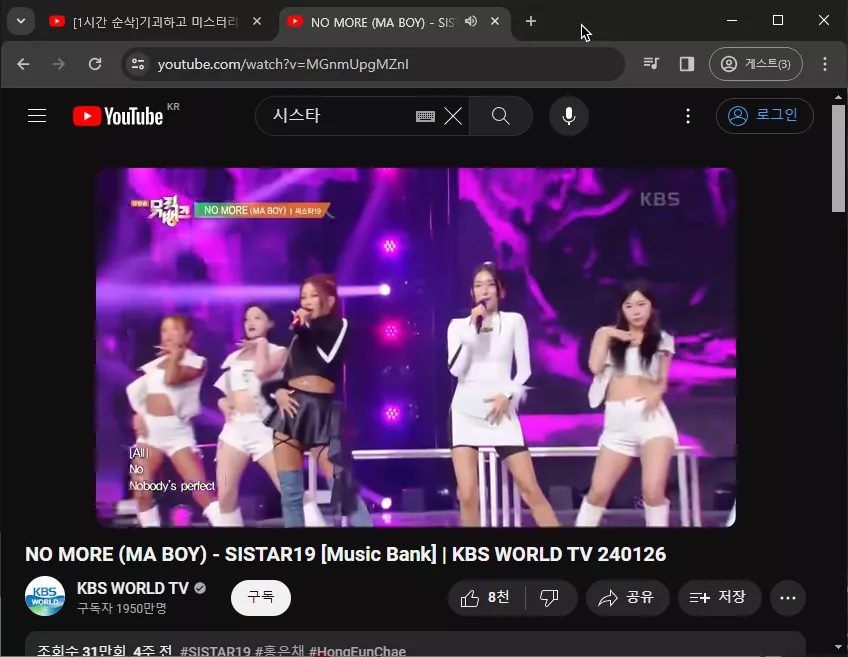Subscribe using the 구독 button
The image size is (848, 657).
[x=261, y=598]
